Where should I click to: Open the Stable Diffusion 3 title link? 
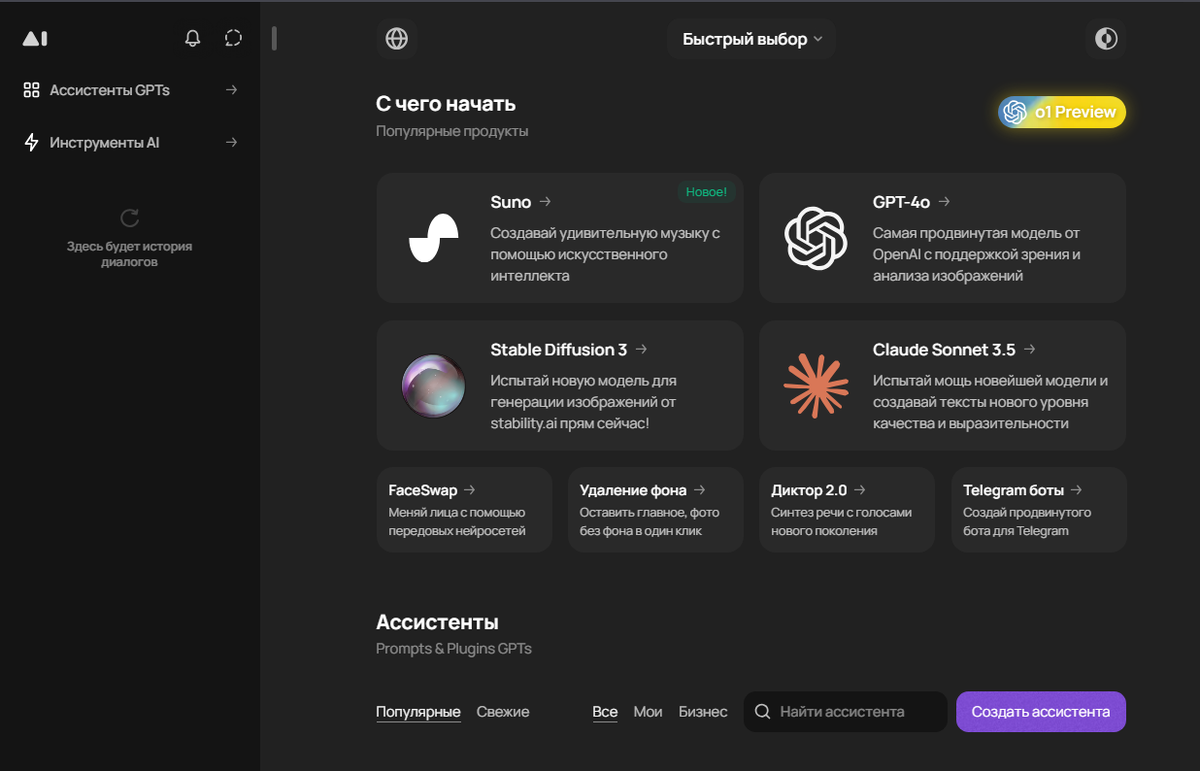pyautogui.click(x=559, y=350)
